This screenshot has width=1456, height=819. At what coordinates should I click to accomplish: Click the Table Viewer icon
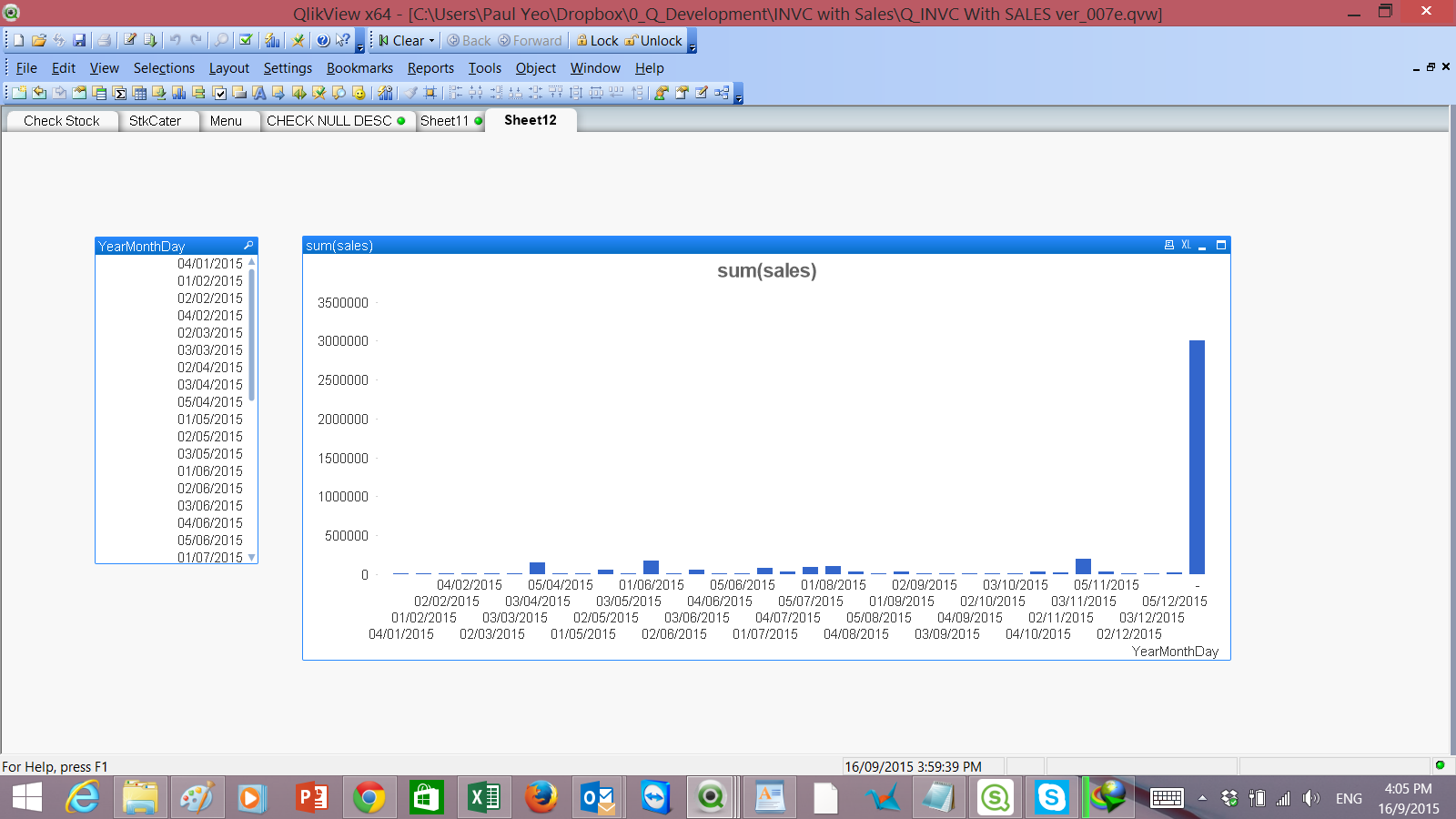tap(722, 93)
